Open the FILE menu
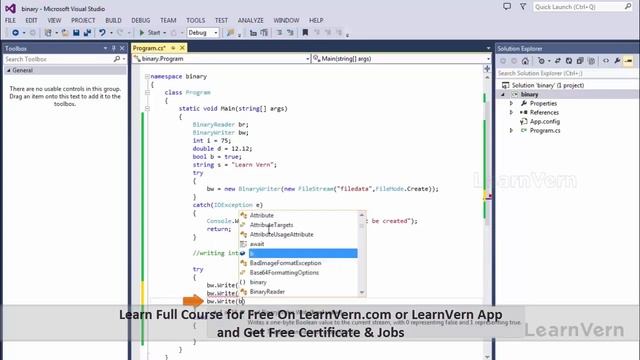Viewport: 640px width, 360px height. coord(10,20)
